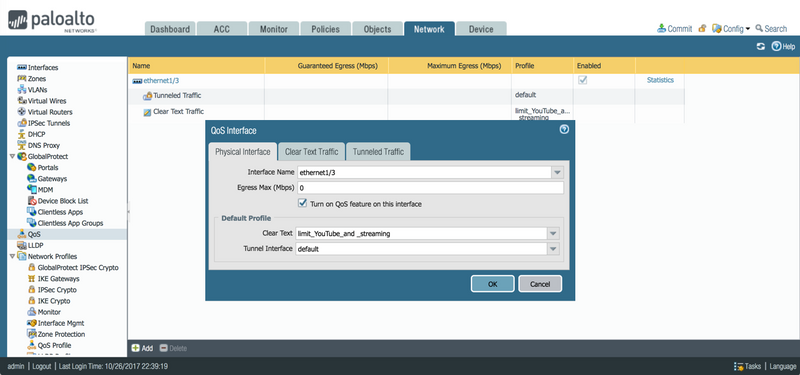Click the help icon in QoS Interface dialog
This screenshot has width=800, height=375.
click(564, 130)
